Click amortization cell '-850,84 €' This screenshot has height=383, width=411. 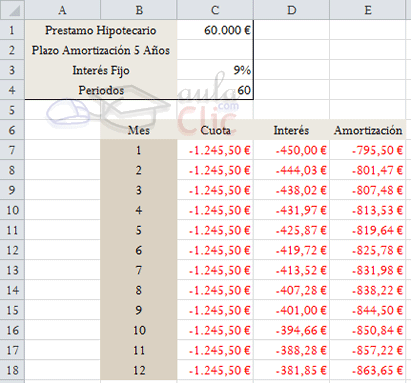pyautogui.click(x=368, y=330)
